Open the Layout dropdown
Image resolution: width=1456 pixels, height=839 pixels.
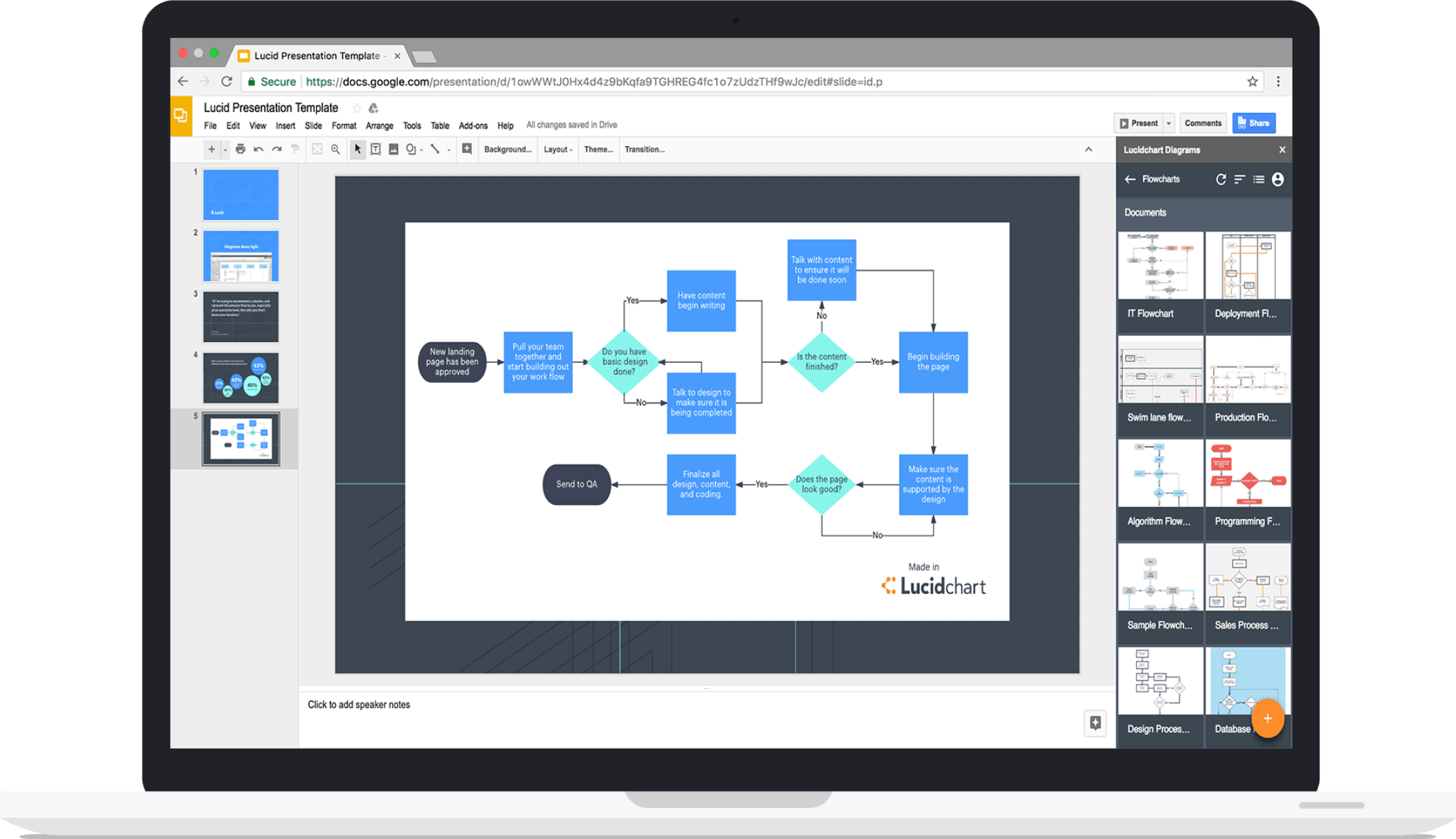click(x=558, y=149)
